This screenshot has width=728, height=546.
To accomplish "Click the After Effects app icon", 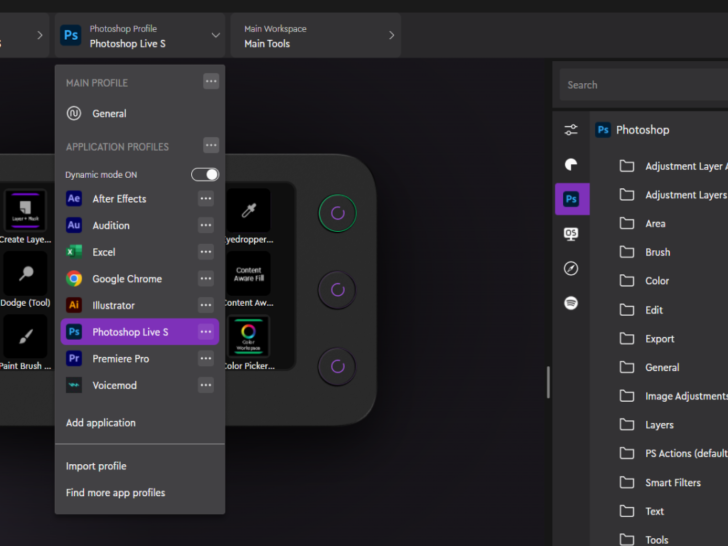I will point(74,199).
